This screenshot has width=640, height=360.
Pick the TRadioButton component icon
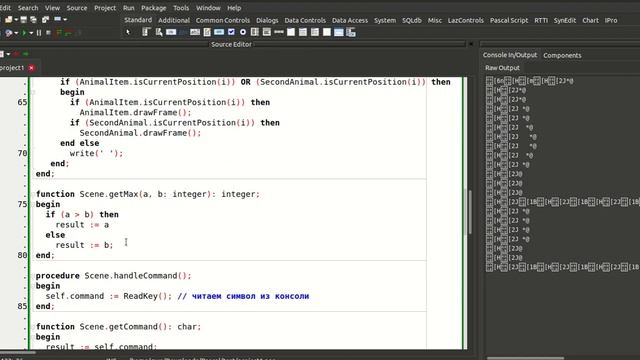click(x=243, y=32)
